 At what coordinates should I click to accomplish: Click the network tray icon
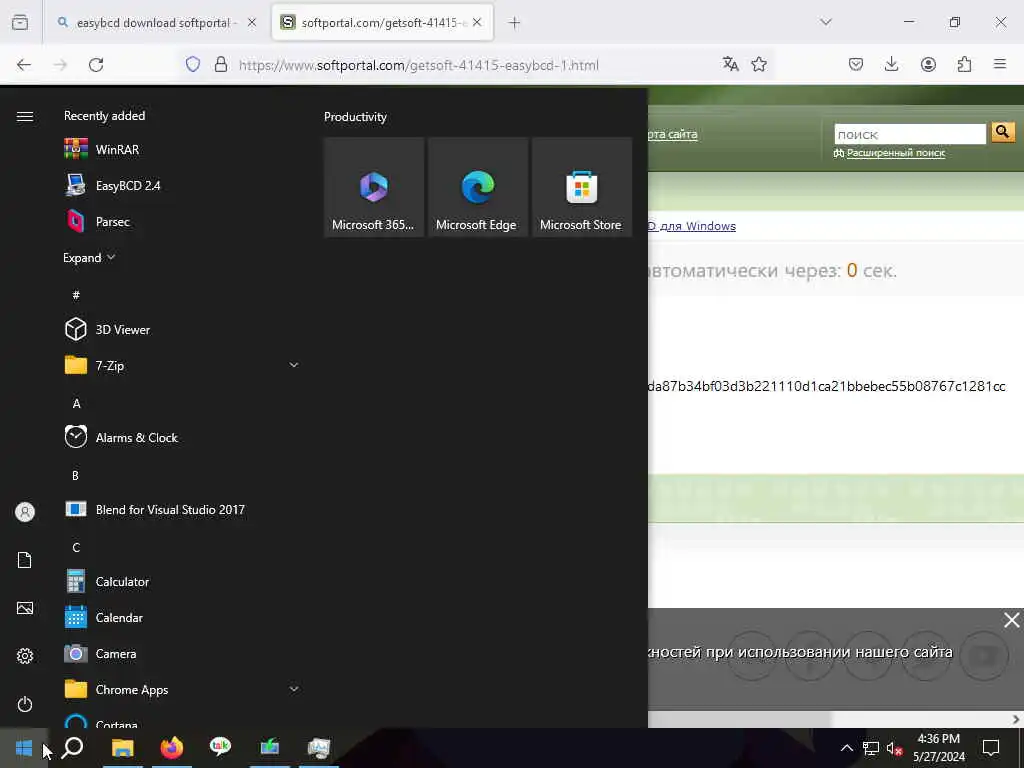click(x=871, y=748)
